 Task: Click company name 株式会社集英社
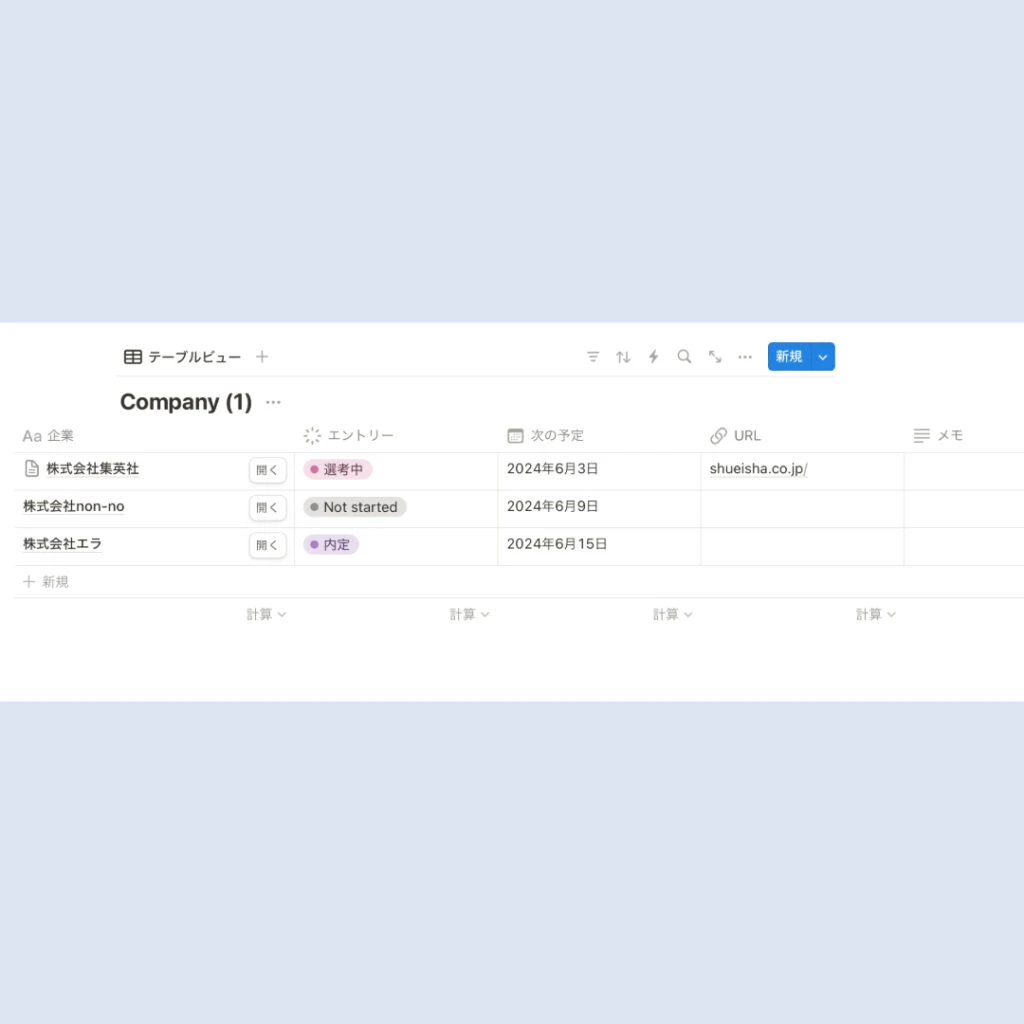pos(92,469)
